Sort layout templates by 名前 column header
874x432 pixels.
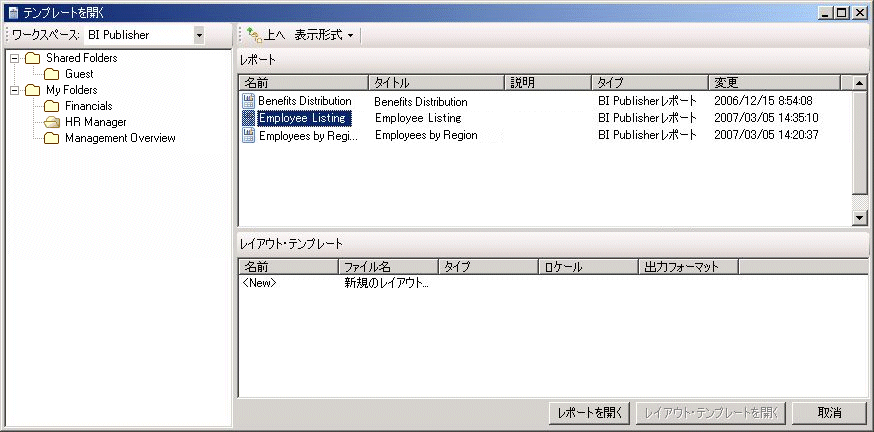coord(289,267)
